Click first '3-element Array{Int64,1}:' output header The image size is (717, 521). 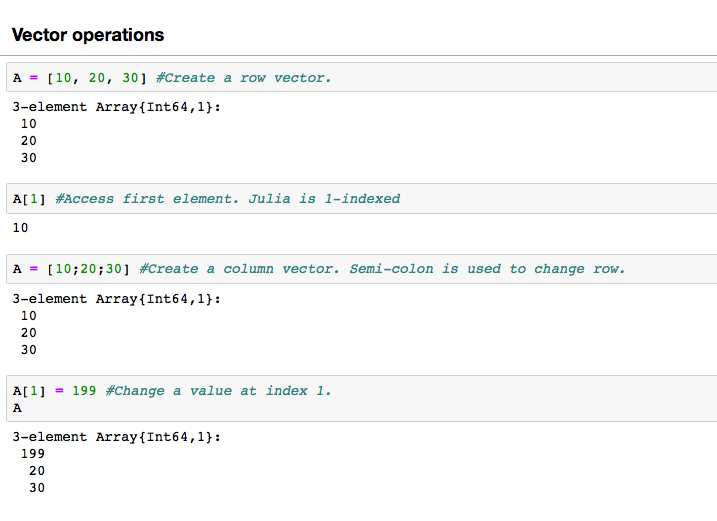117,107
